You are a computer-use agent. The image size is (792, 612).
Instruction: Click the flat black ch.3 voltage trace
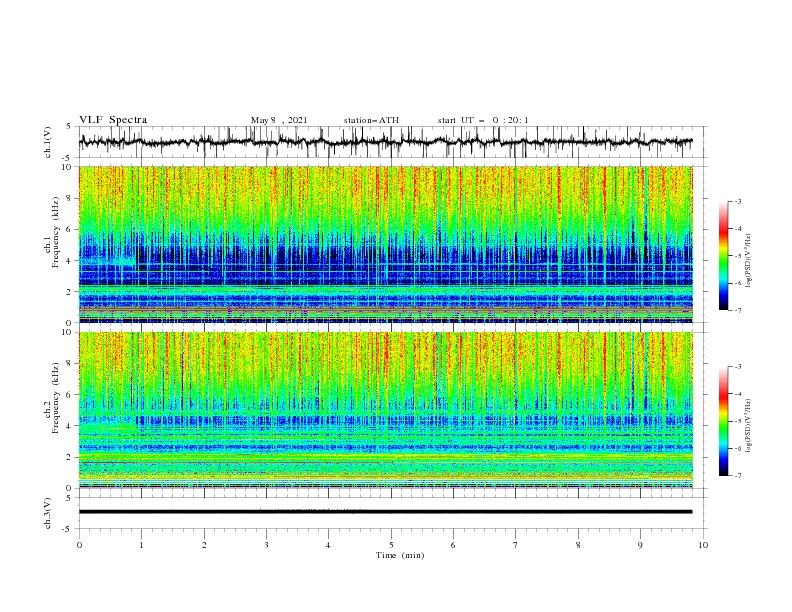(x=385, y=512)
